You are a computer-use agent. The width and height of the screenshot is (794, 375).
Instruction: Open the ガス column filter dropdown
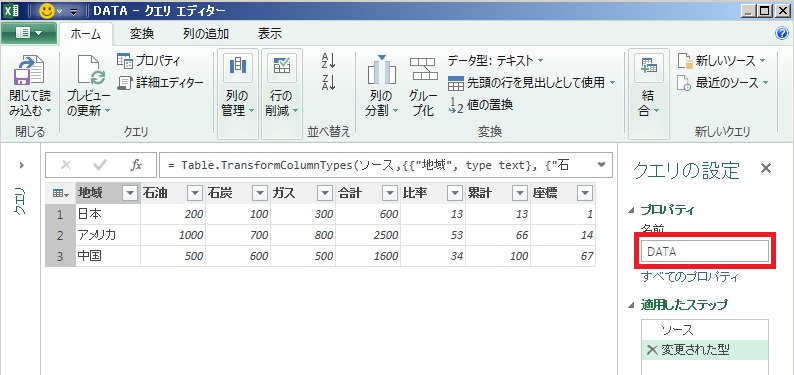(325, 193)
